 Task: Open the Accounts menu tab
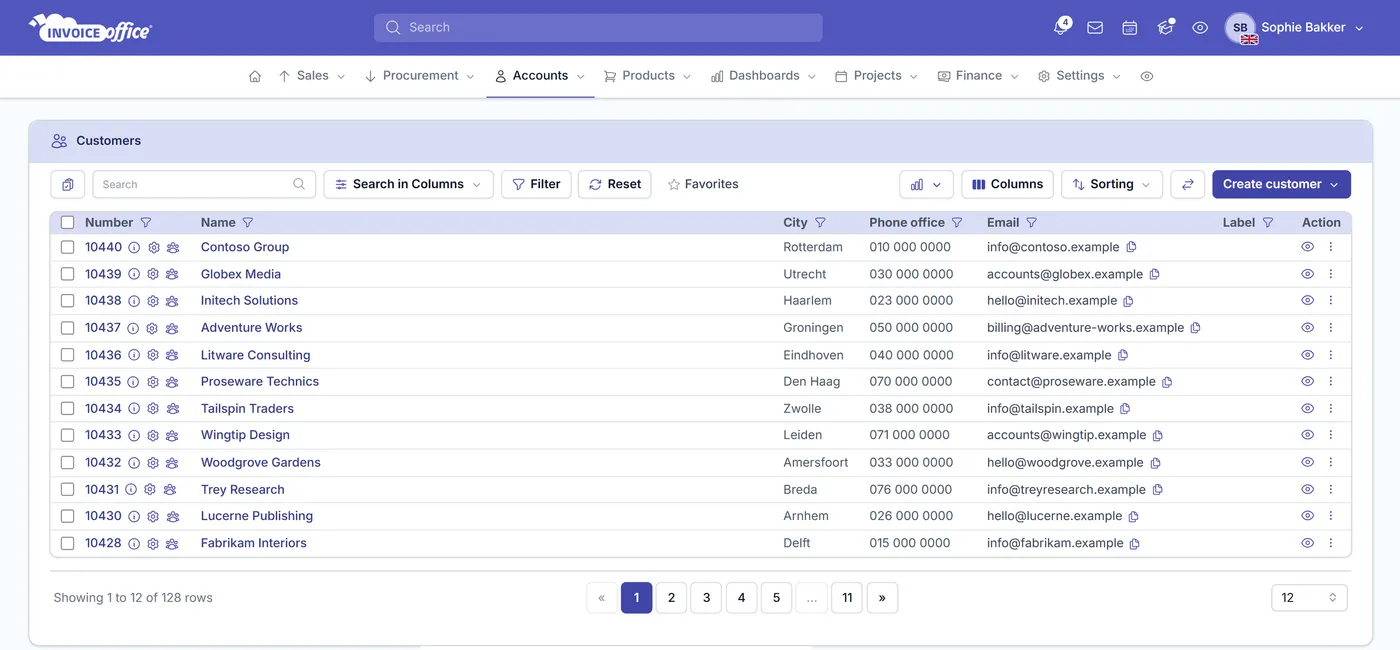point(540,76)
